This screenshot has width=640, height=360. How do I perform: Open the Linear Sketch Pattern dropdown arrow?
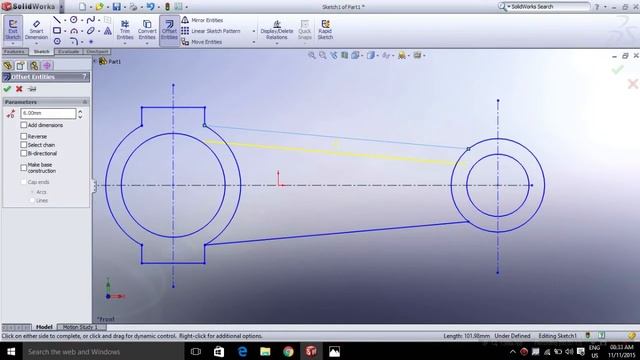tap(254, 31)
